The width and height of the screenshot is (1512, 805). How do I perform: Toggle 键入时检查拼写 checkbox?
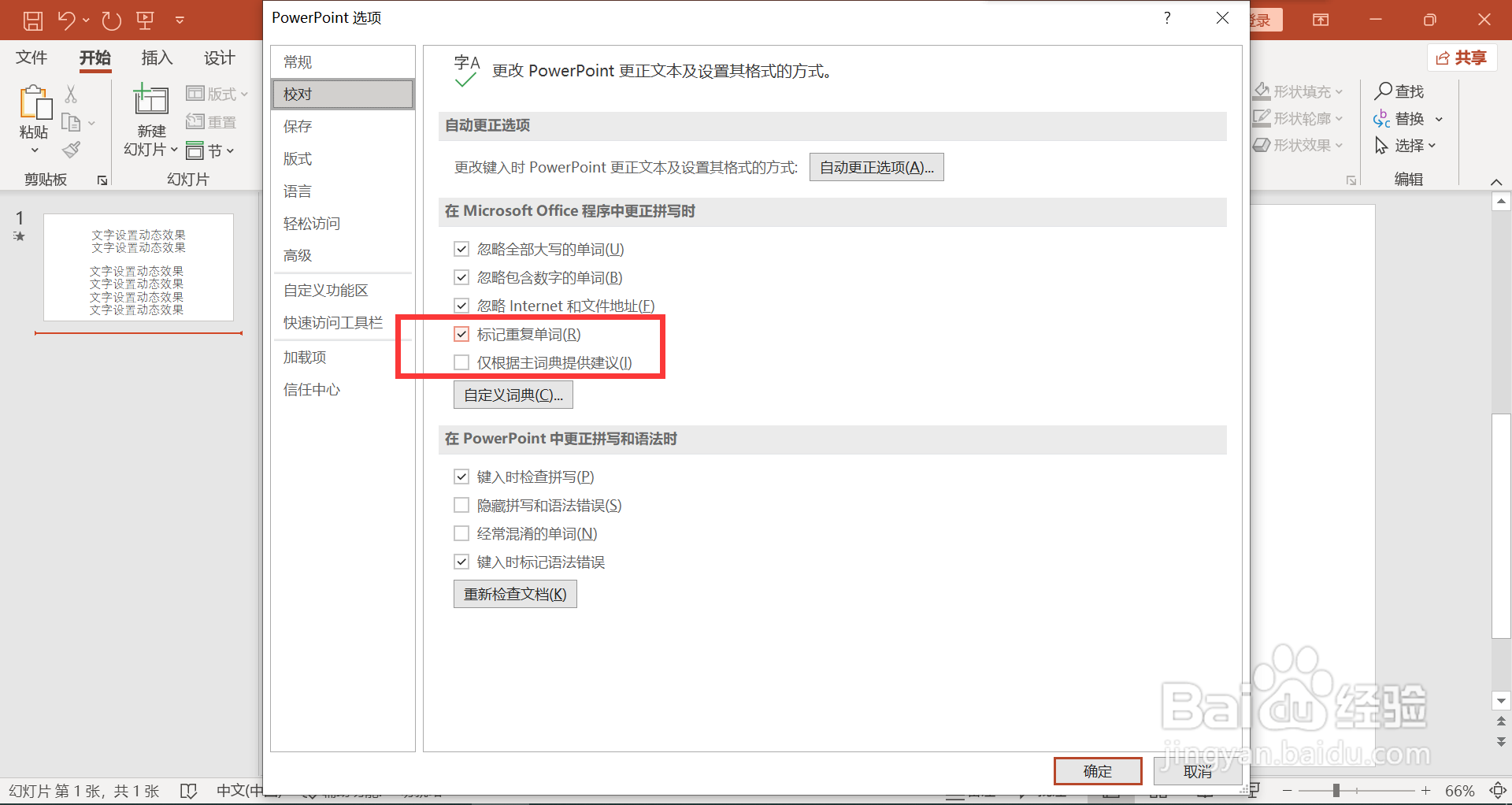coord(461,477)
